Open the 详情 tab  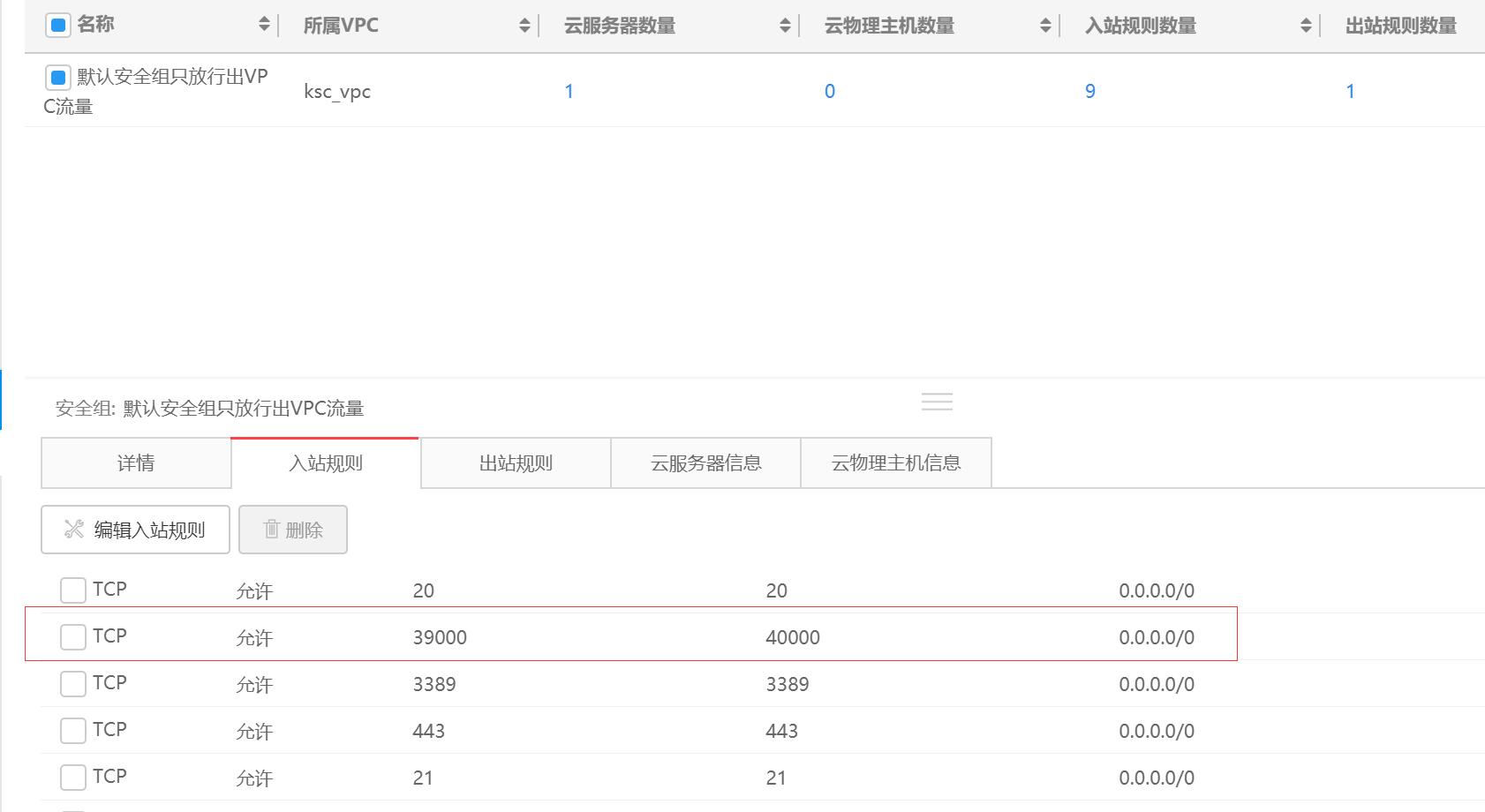click(136, 462)
